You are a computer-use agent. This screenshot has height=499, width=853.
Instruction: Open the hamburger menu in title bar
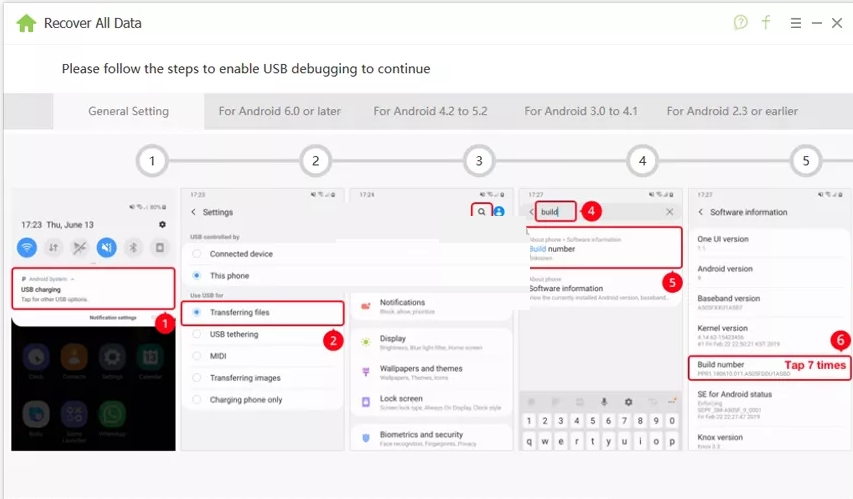tap(795, 23)
